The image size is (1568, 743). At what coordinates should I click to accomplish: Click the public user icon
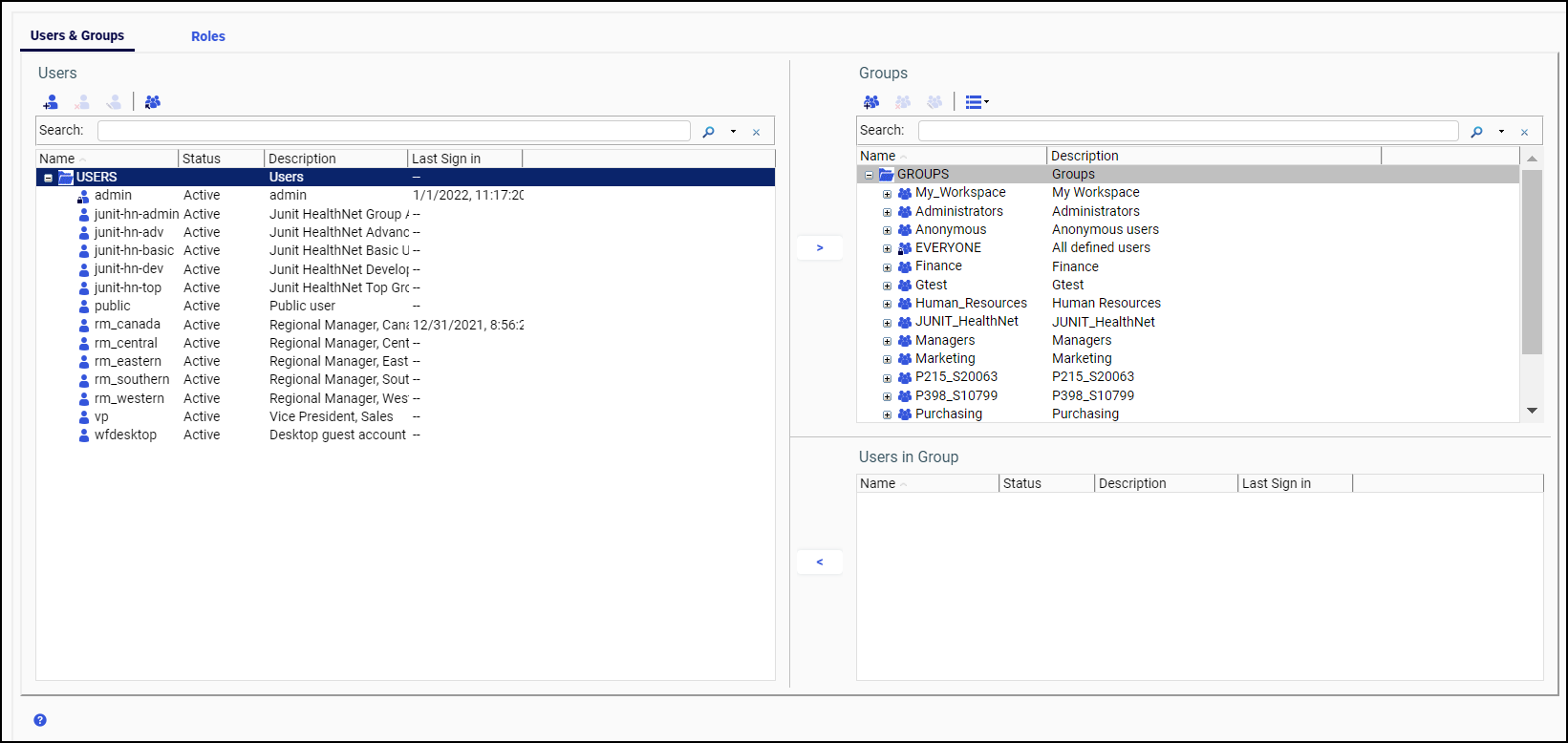[x=84, y=307]
